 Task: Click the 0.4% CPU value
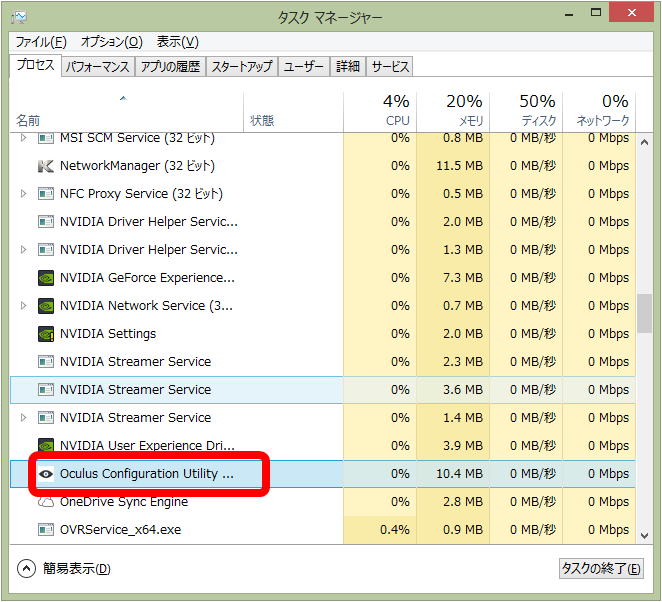395,530
